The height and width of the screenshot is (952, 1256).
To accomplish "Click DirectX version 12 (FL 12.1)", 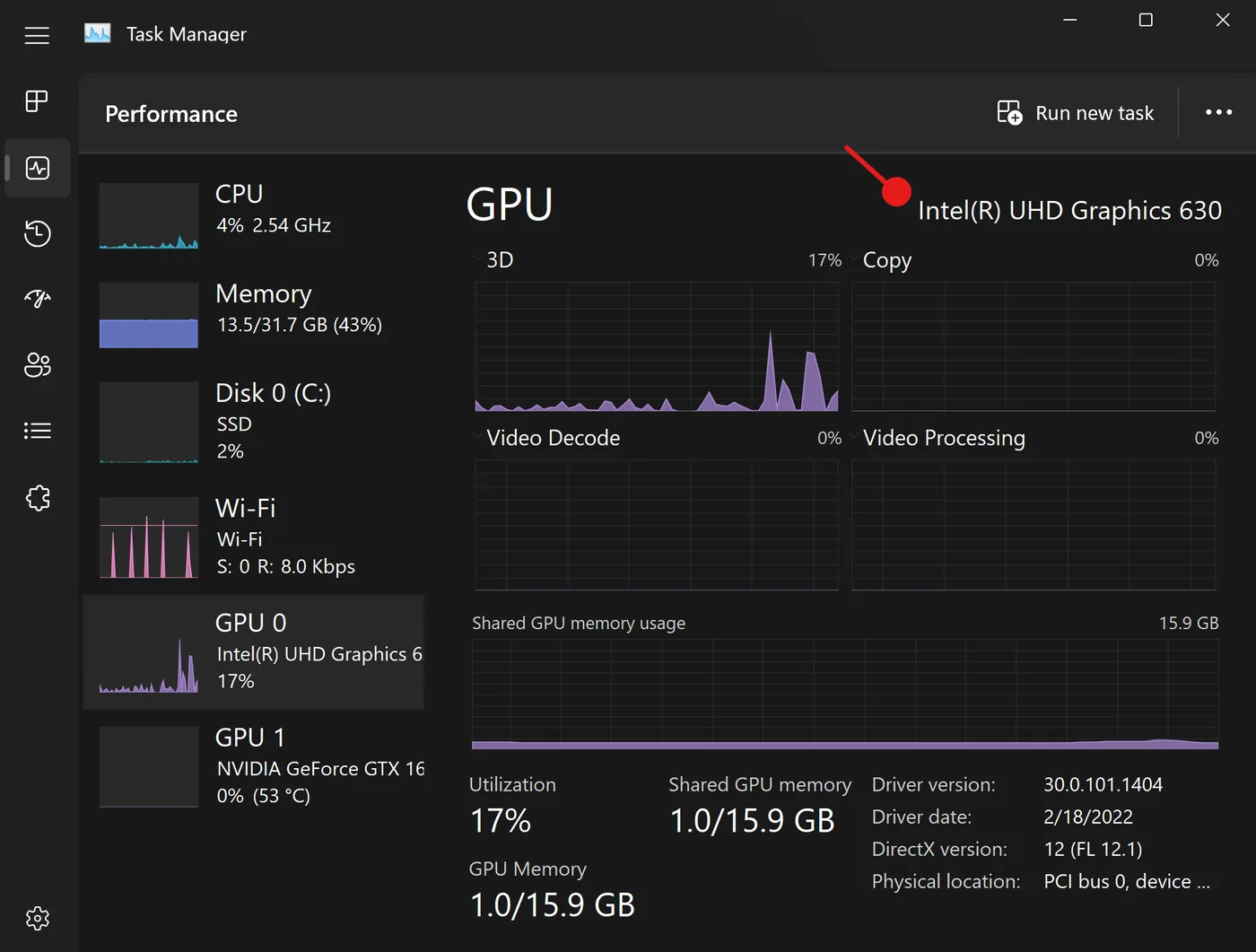I will click(x=1093, y=849).
